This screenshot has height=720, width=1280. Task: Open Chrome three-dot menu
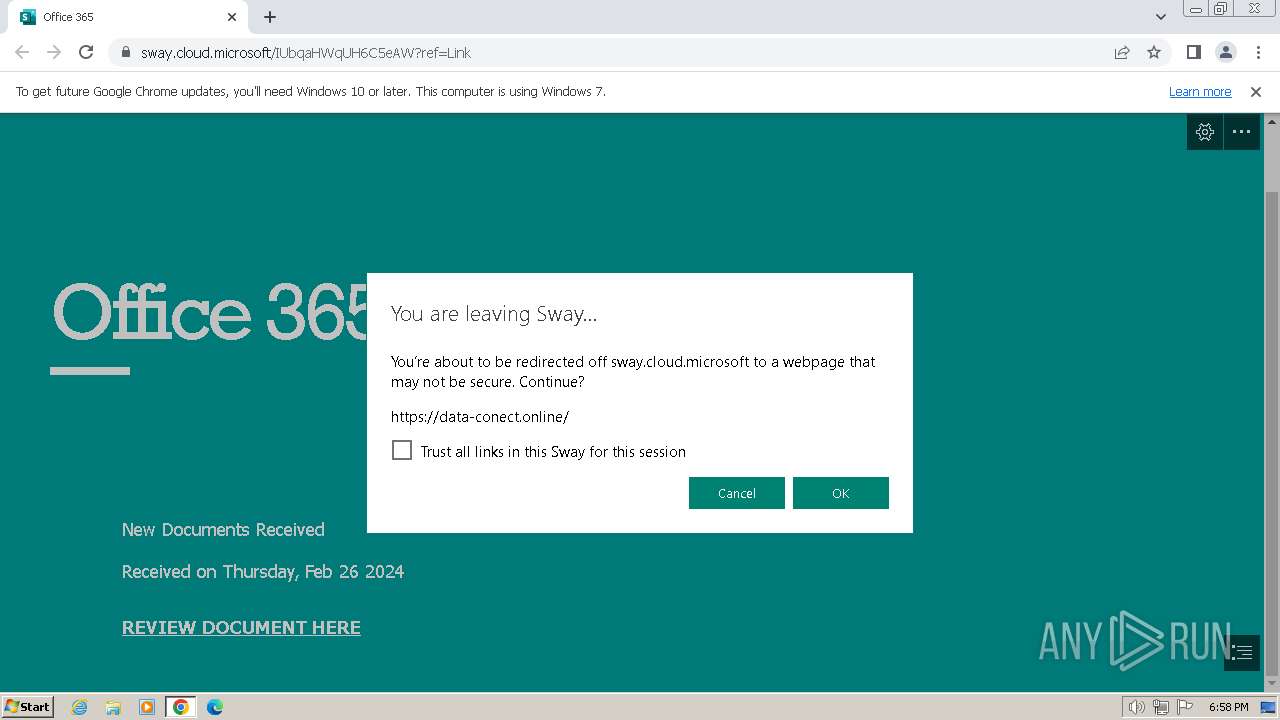[1257, 53]
